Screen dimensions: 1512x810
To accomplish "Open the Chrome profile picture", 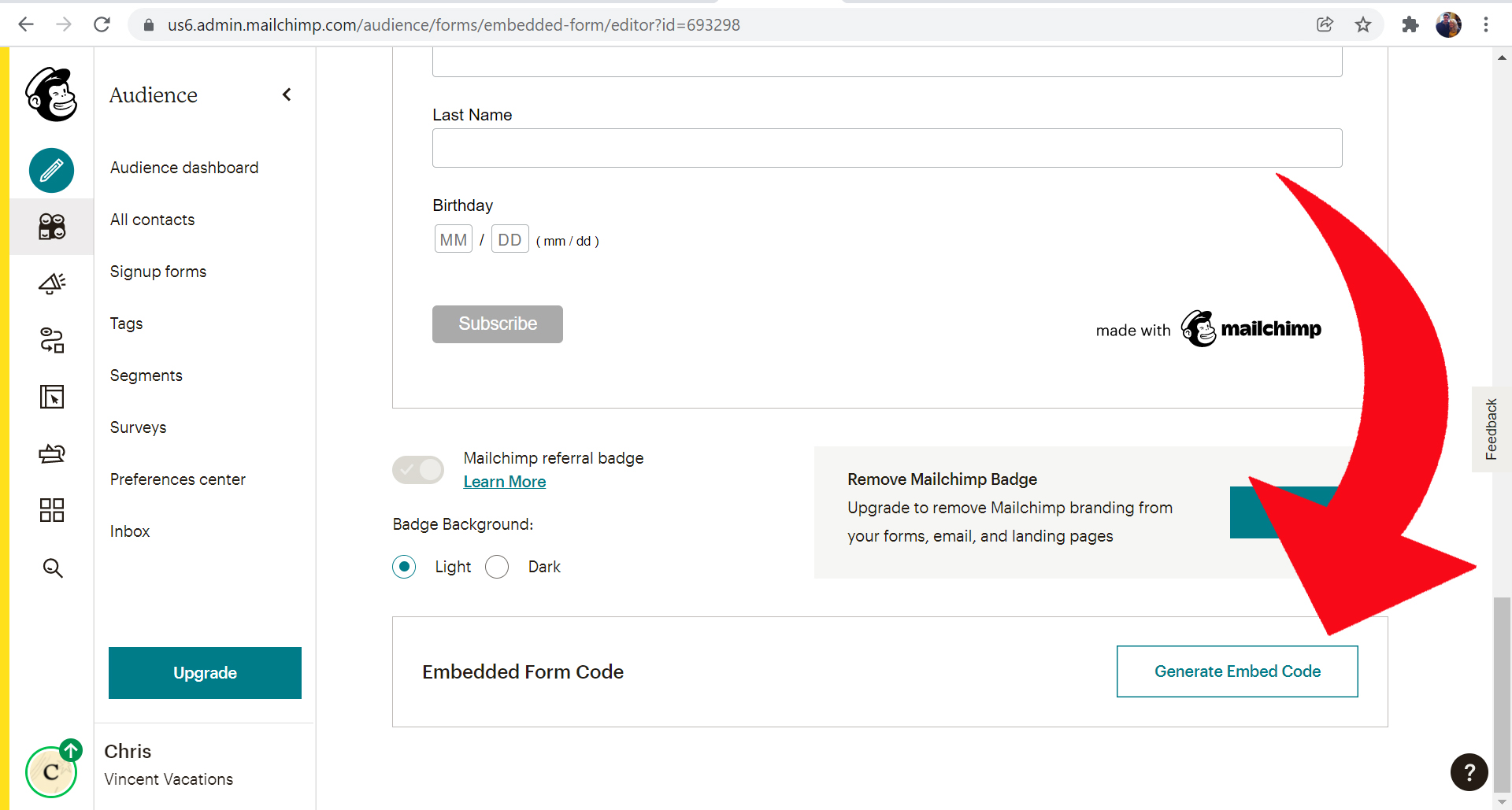I will pos(1448,24).
